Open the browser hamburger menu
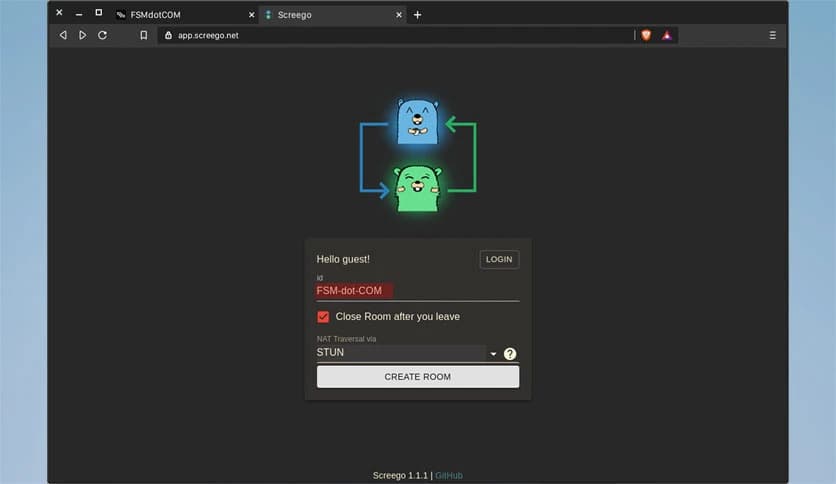The width and height of the screenshot is (836, 484). click(x=773, y=35)
